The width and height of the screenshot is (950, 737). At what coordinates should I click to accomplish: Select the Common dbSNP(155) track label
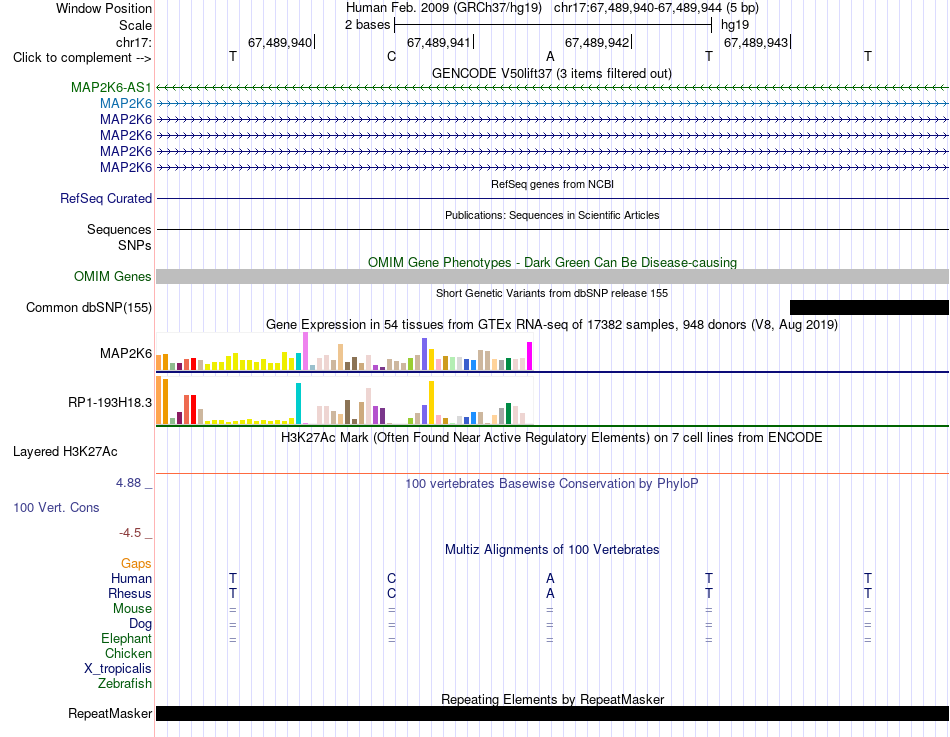[89, 308]
